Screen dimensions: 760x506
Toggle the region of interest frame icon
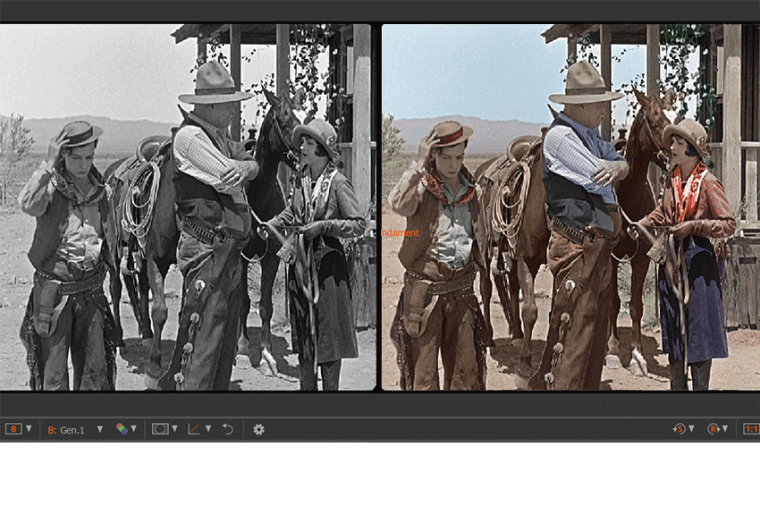point(159,429)
